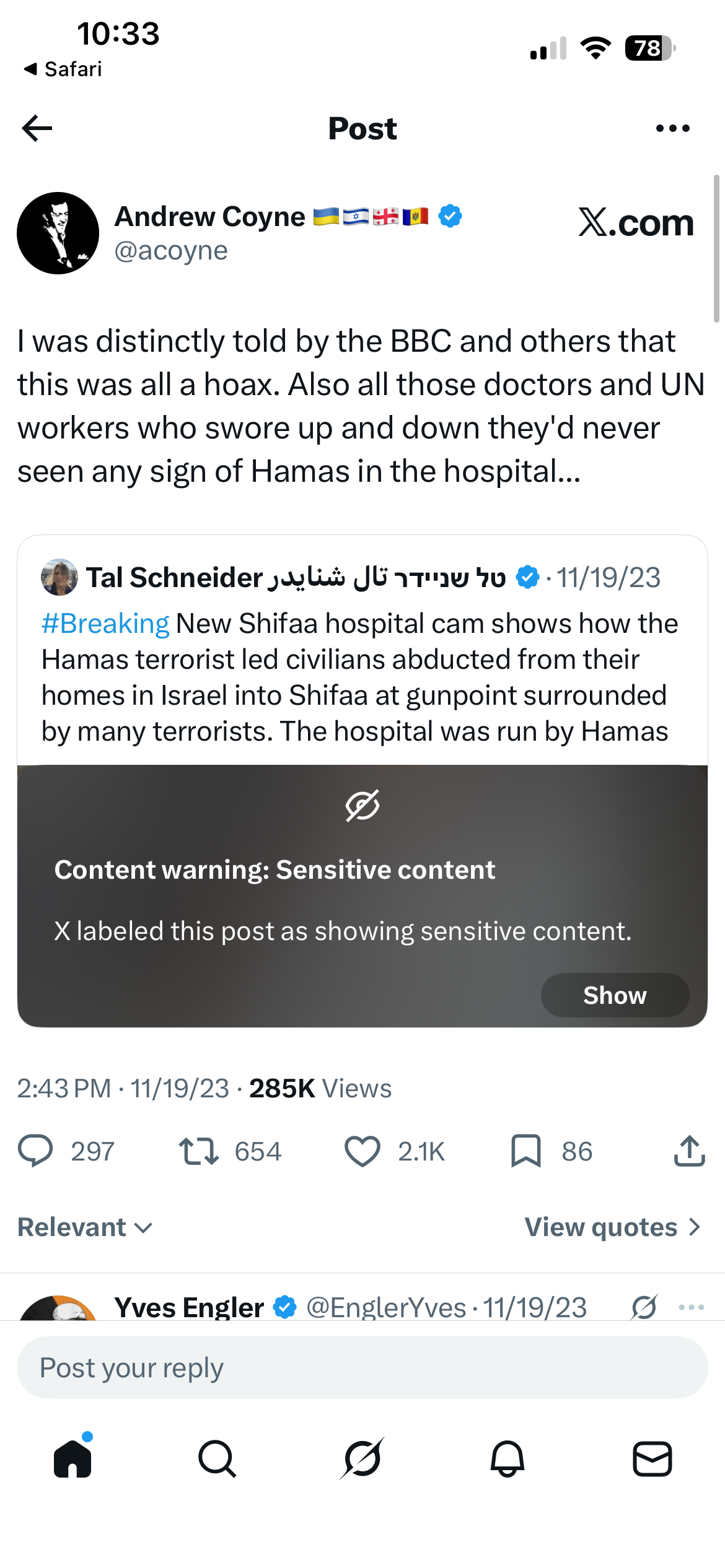
Task: Open more options on Yves Engler reply
Action: point(692,1307)
